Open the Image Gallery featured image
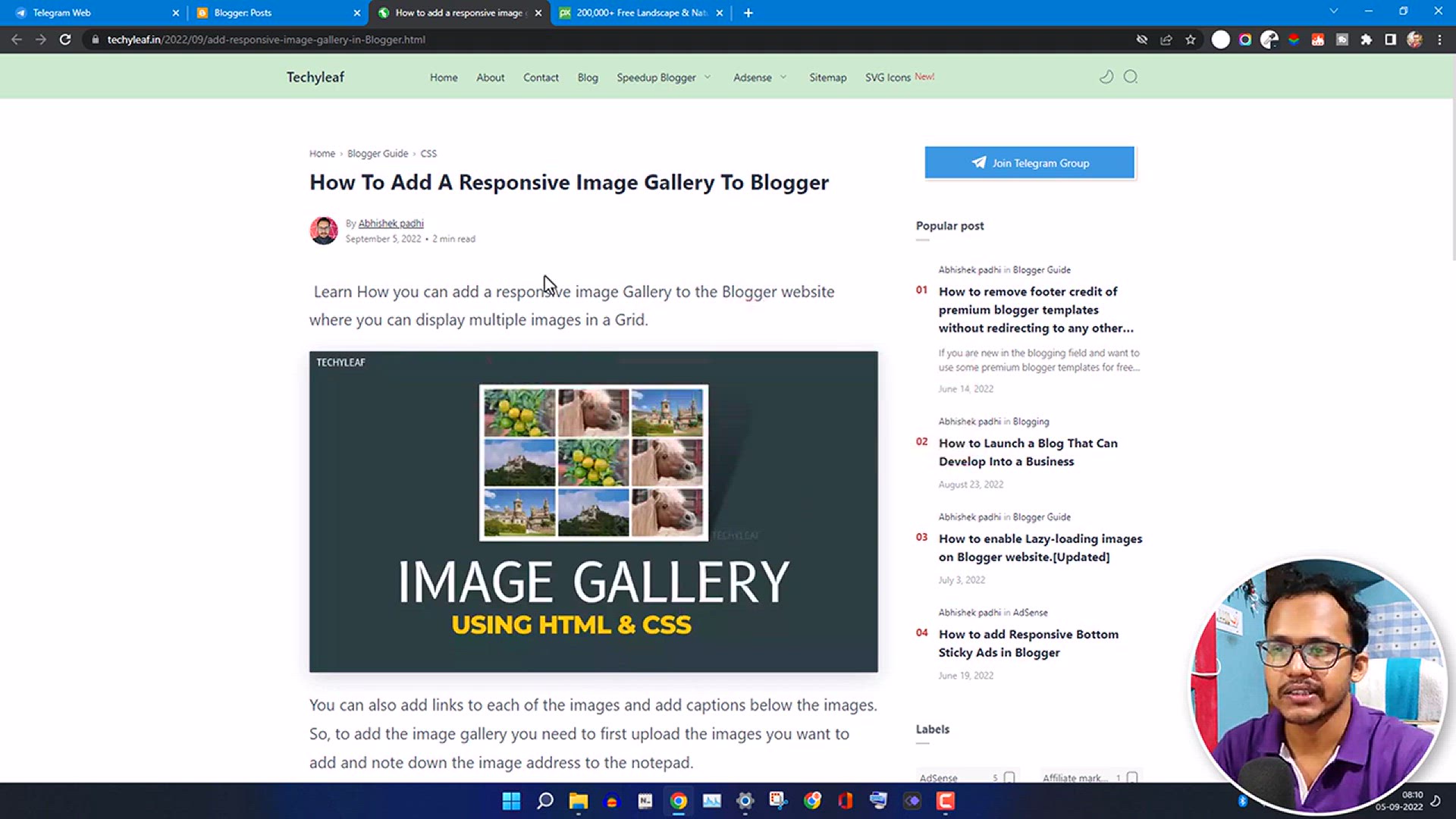 click(x=594, y=512)
